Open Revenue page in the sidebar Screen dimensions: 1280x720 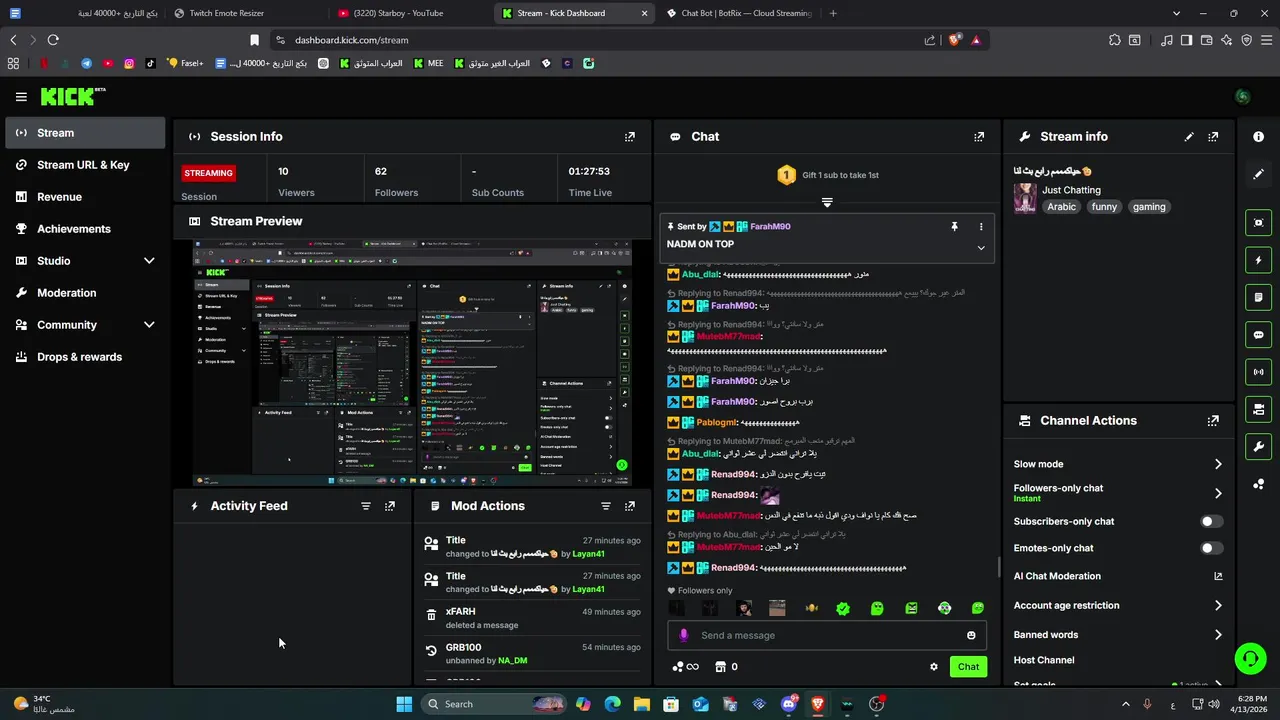[x=85, y=197]
